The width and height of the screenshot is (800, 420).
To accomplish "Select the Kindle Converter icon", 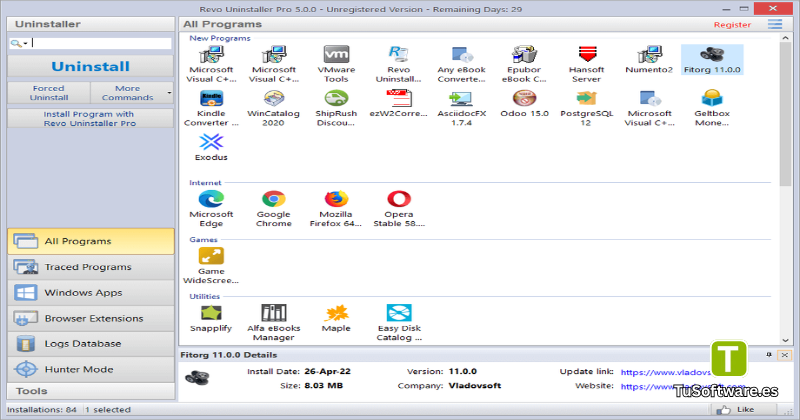I will tap(211, 98).
